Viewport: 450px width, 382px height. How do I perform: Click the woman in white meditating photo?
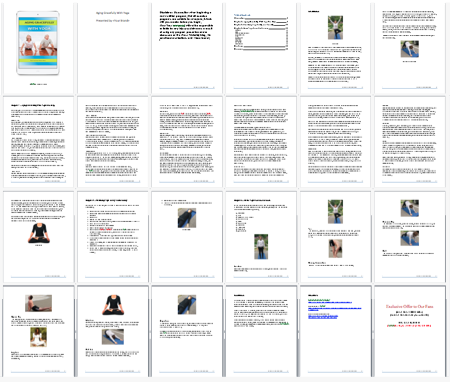(38, 337)
